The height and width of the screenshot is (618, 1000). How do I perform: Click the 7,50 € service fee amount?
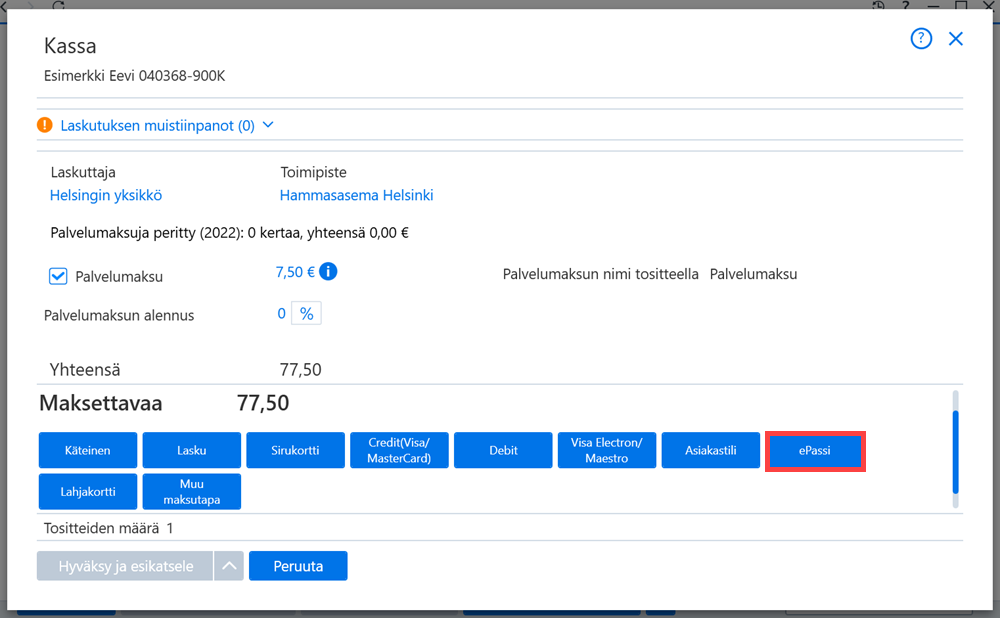(x=295, y=272)
